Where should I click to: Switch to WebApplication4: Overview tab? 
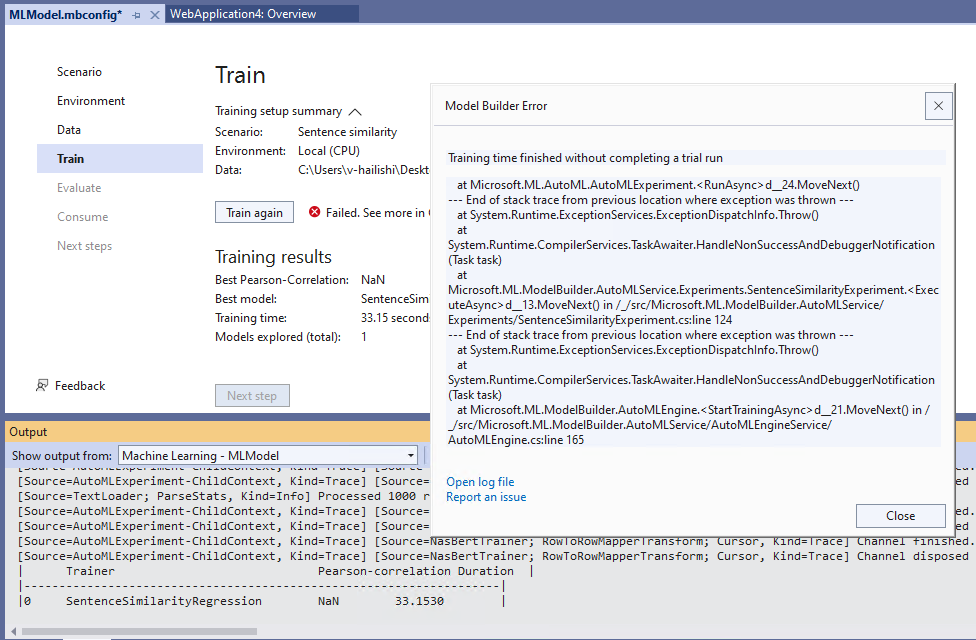(243, 14)
